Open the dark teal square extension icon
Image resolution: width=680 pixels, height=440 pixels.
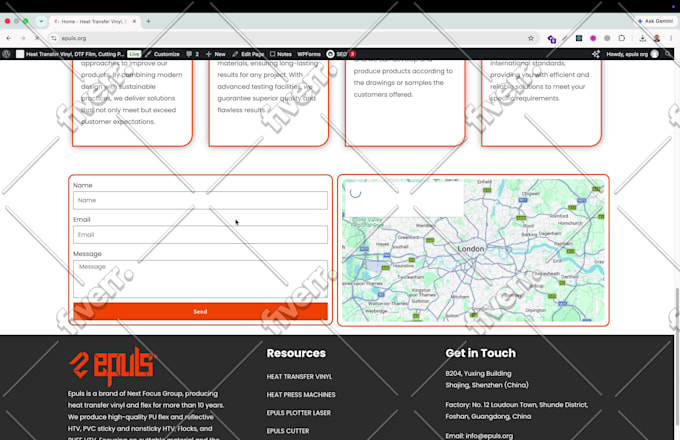579,38
